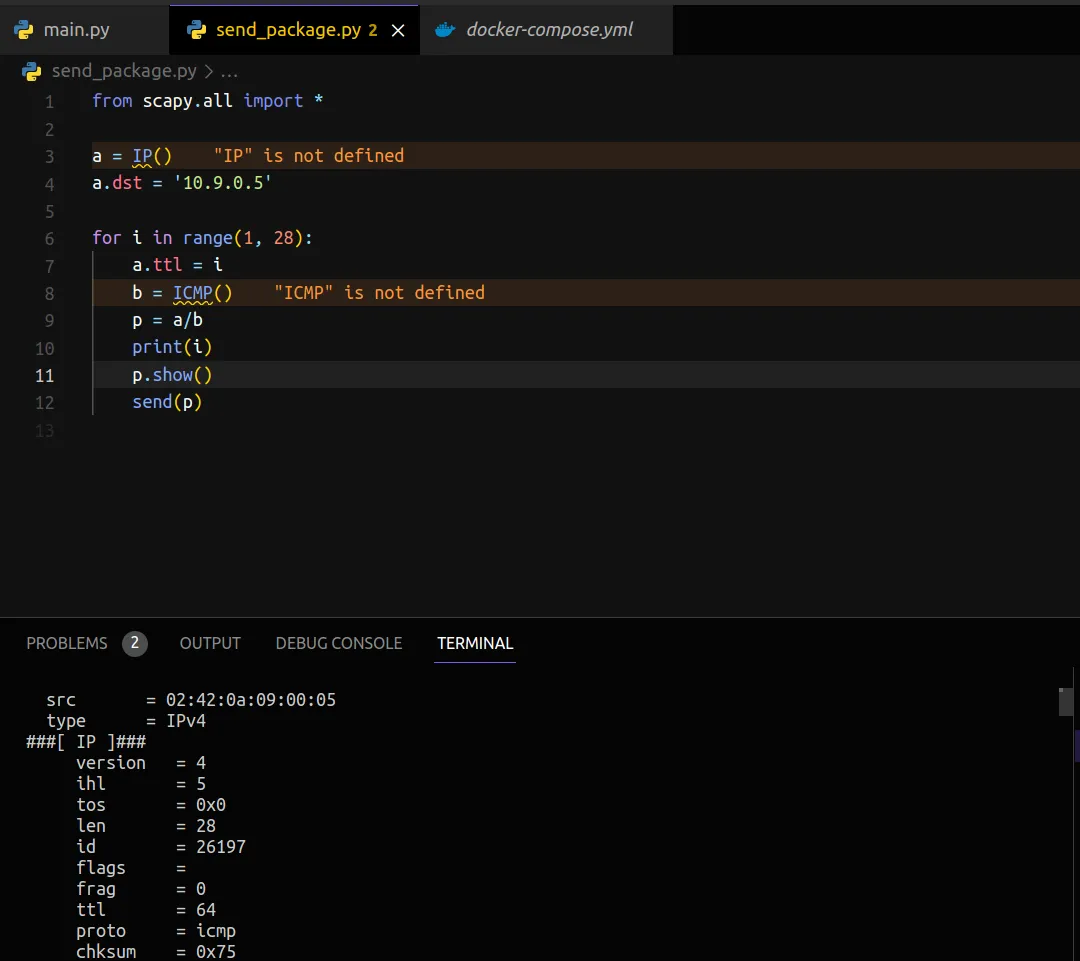The width and height of the screenshot is (1080, 961).
Task: Click the terminal panel scrollbar thumb
Action: pyautogui.click(x=1065, y=702)
